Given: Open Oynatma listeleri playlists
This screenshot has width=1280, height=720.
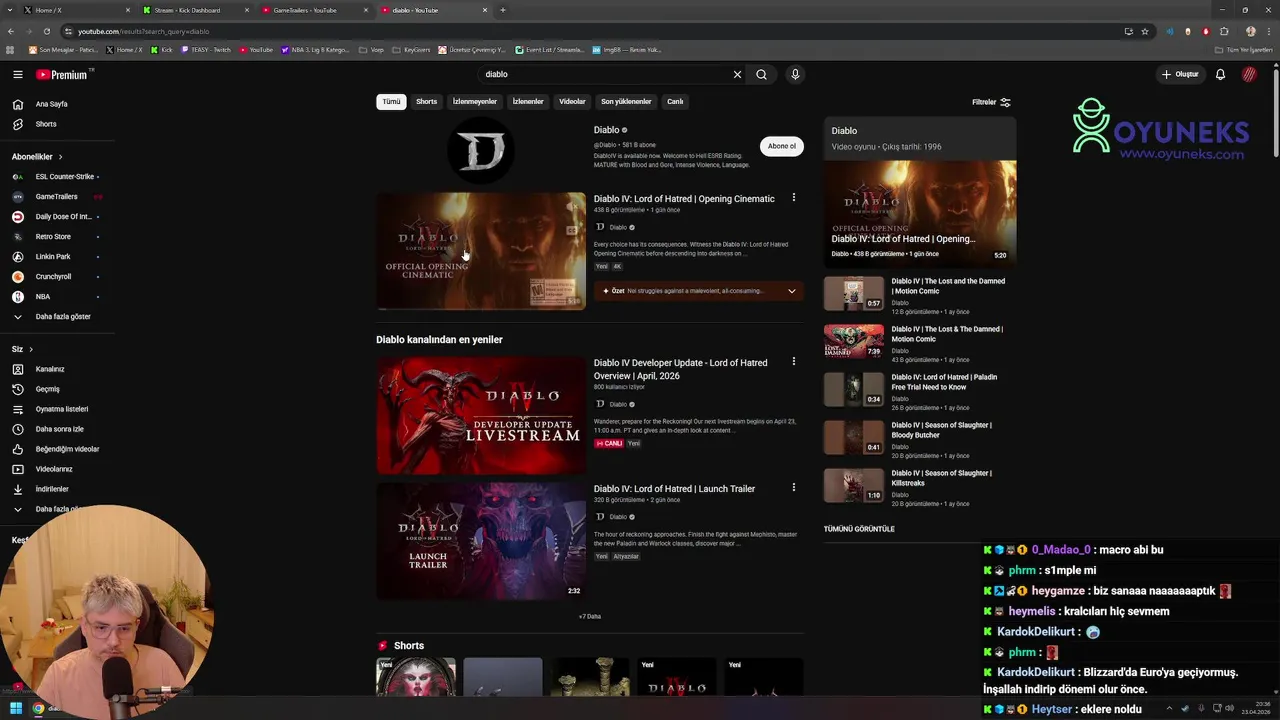Looking at the screenshot, I should coord(62,409).
